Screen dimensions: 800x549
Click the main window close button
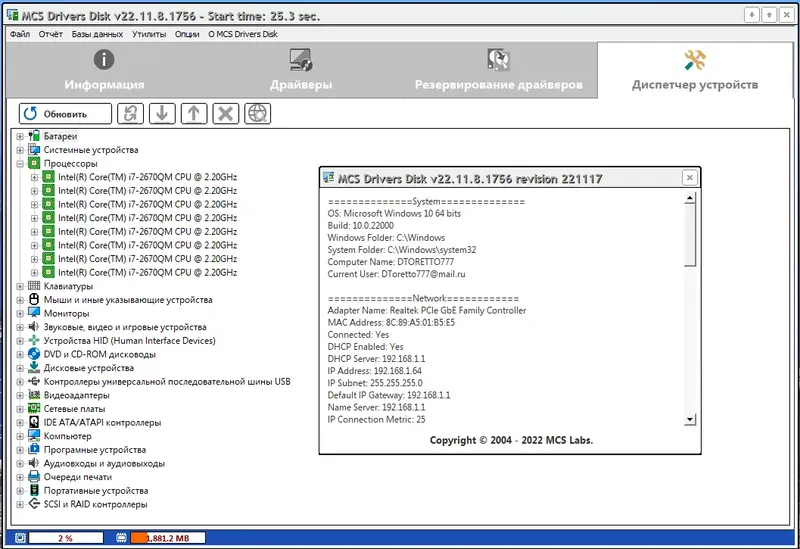(x=786, y=15)
